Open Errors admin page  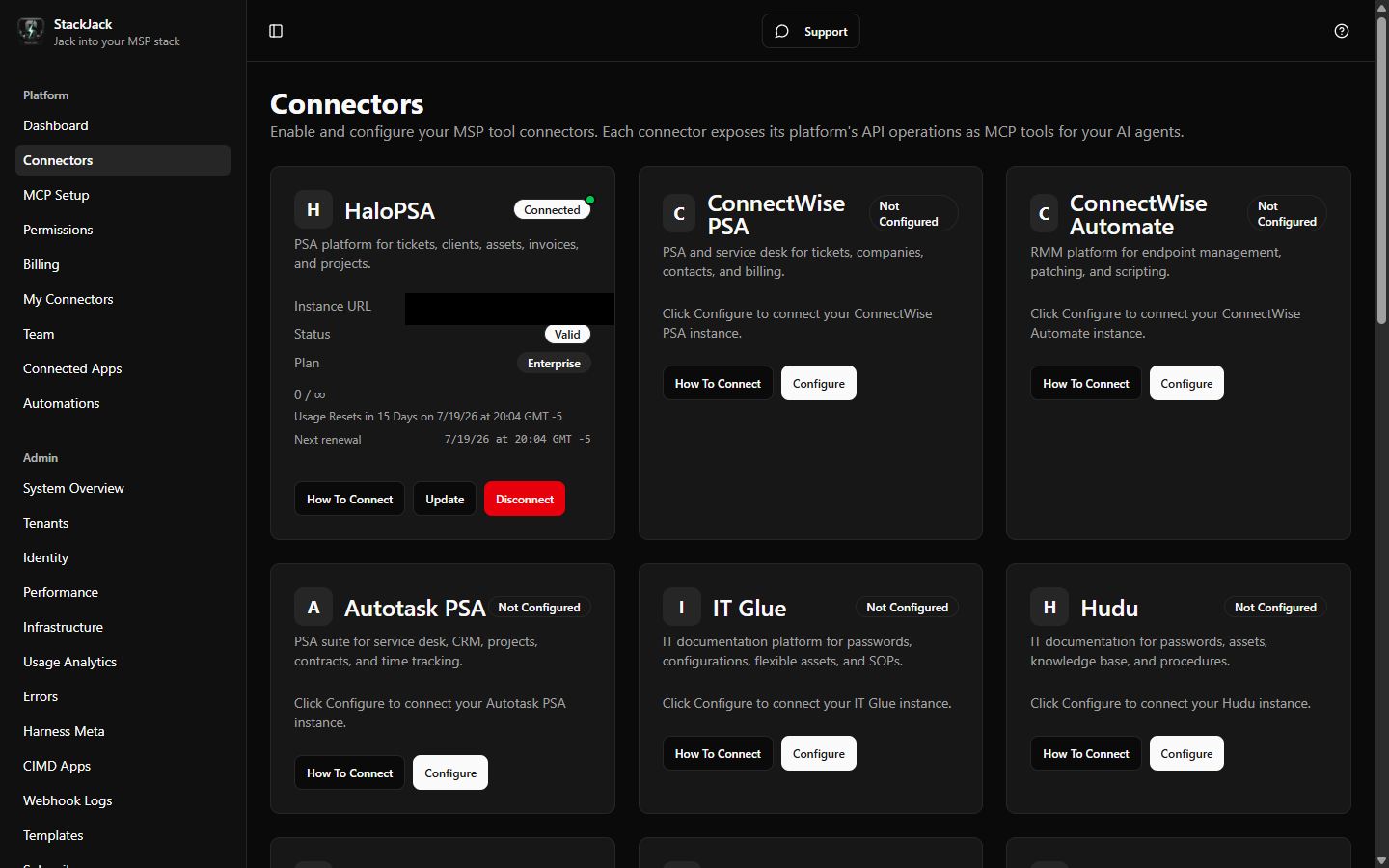point(123,696)
